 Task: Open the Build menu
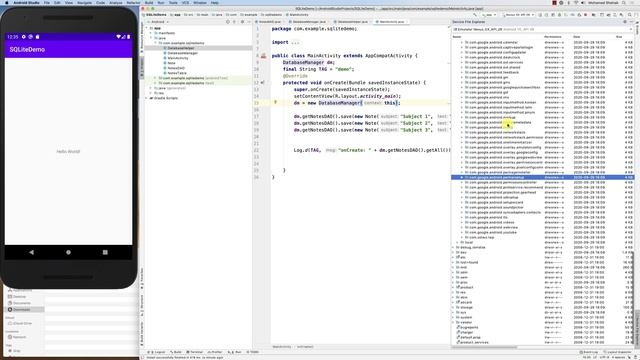pyautogui.click(x=149, y=2)
